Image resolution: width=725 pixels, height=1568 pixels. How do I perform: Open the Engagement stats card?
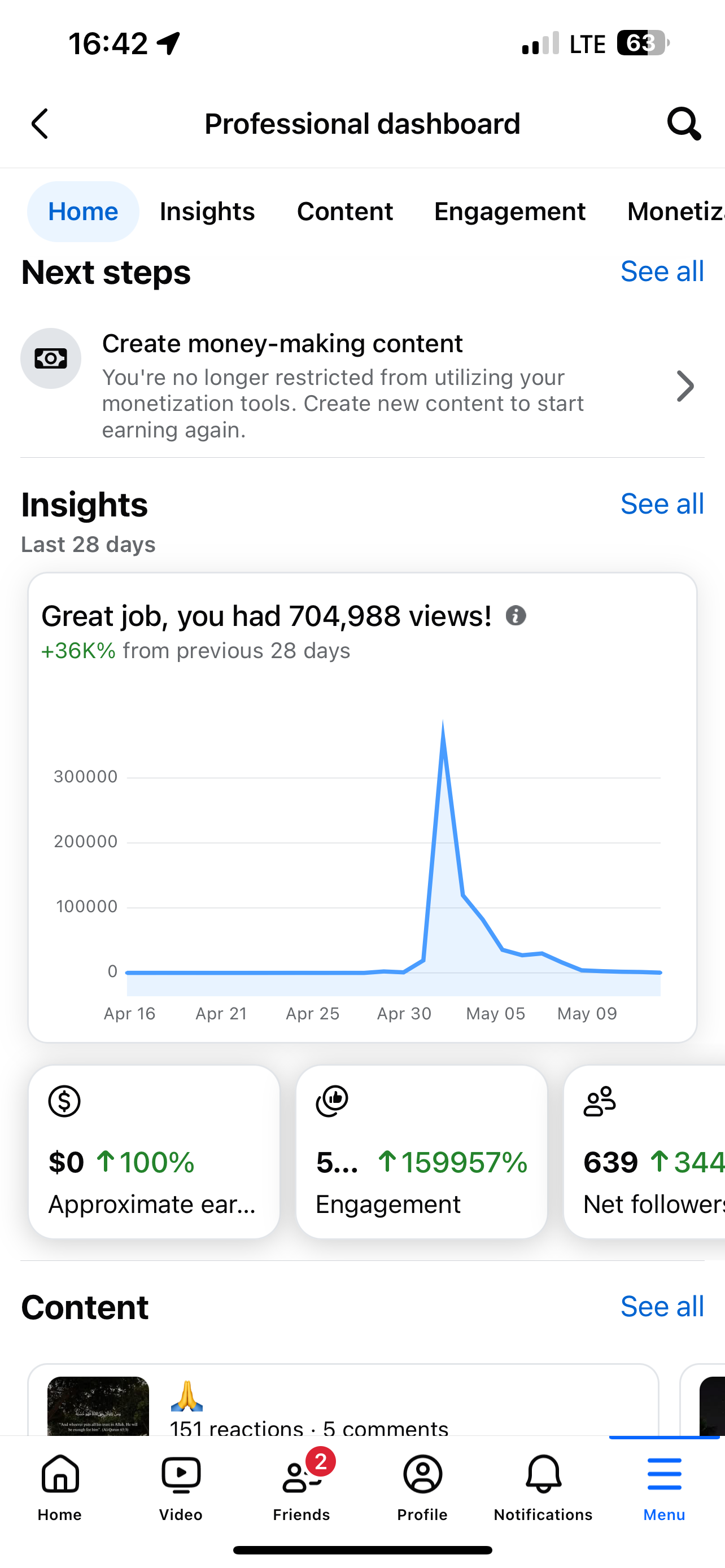[421, 1151]
